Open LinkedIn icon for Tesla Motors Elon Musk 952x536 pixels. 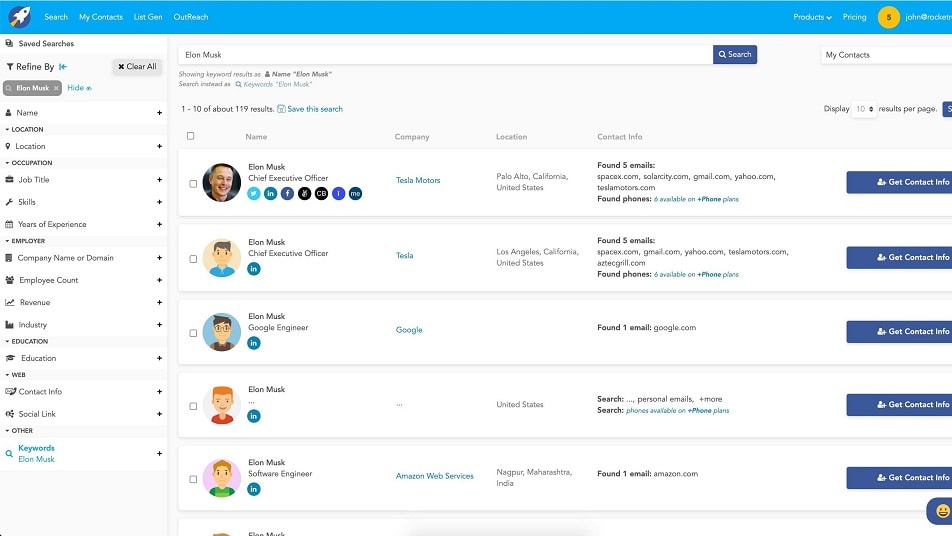271,194
